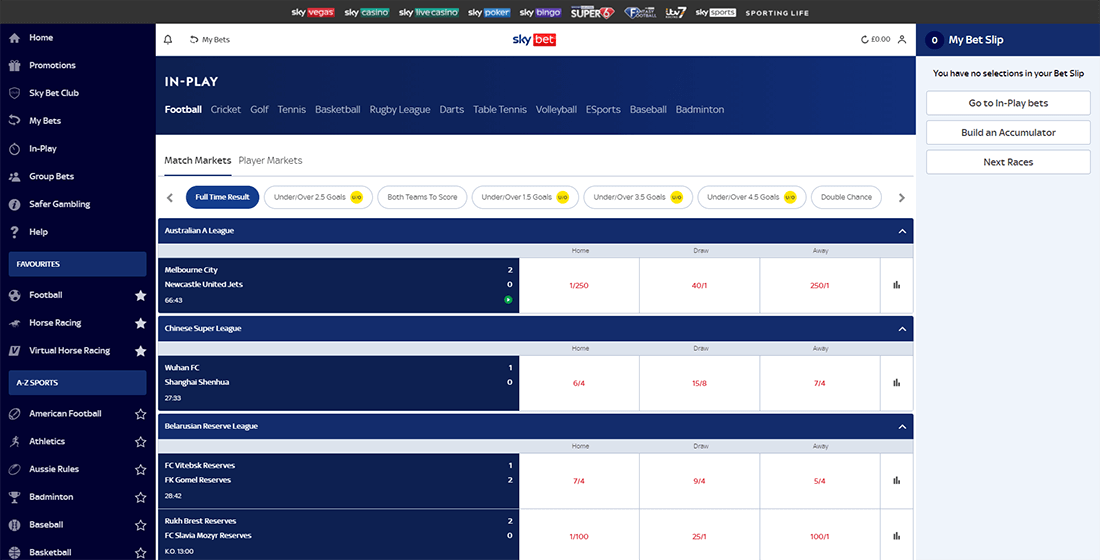Filter by Double Chance market
The image size is (1100, 560).
pyautogui.click(x=846, y=197)
